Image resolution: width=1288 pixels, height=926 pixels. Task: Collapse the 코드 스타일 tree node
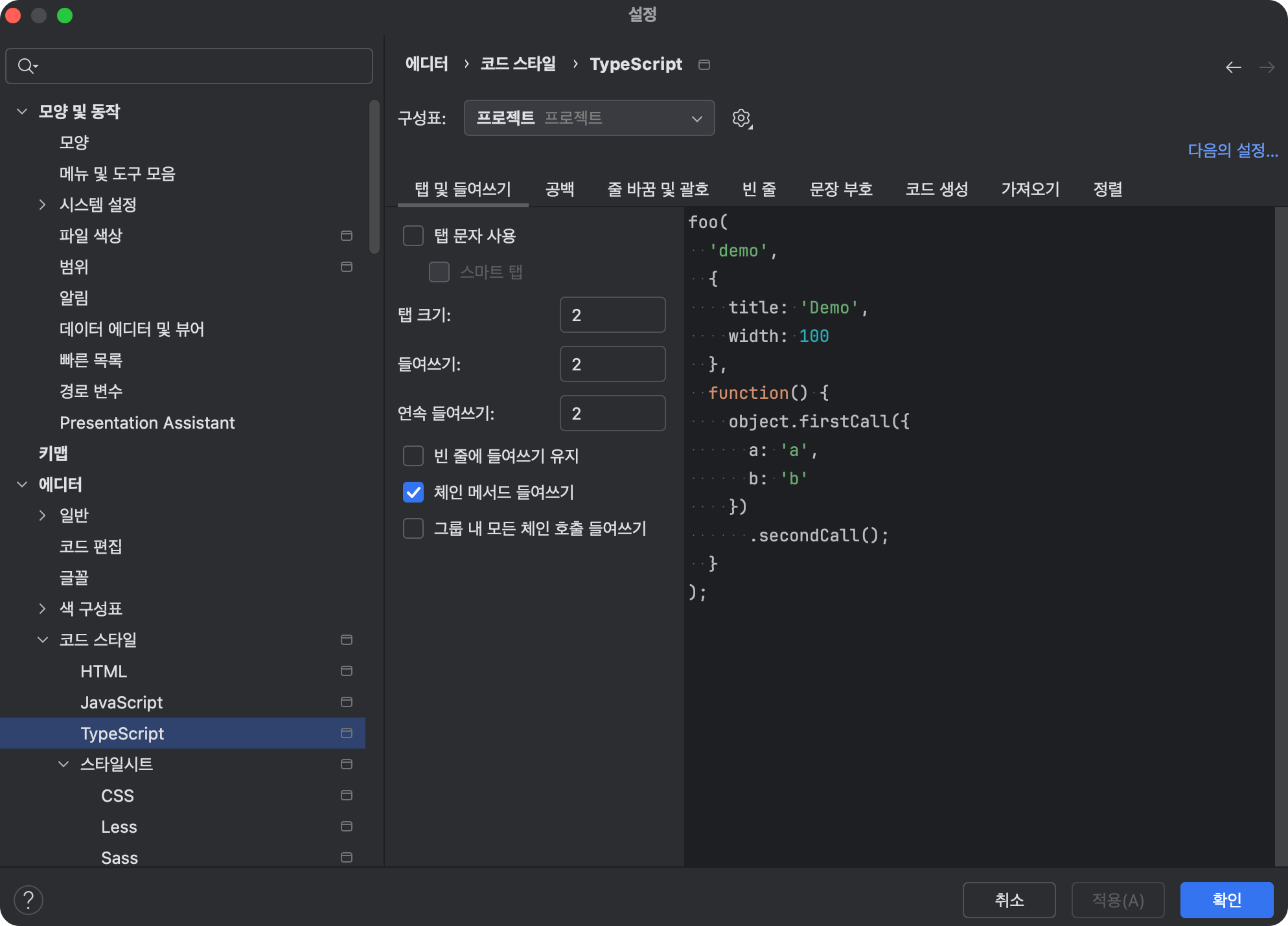click(x=43, y=640)
